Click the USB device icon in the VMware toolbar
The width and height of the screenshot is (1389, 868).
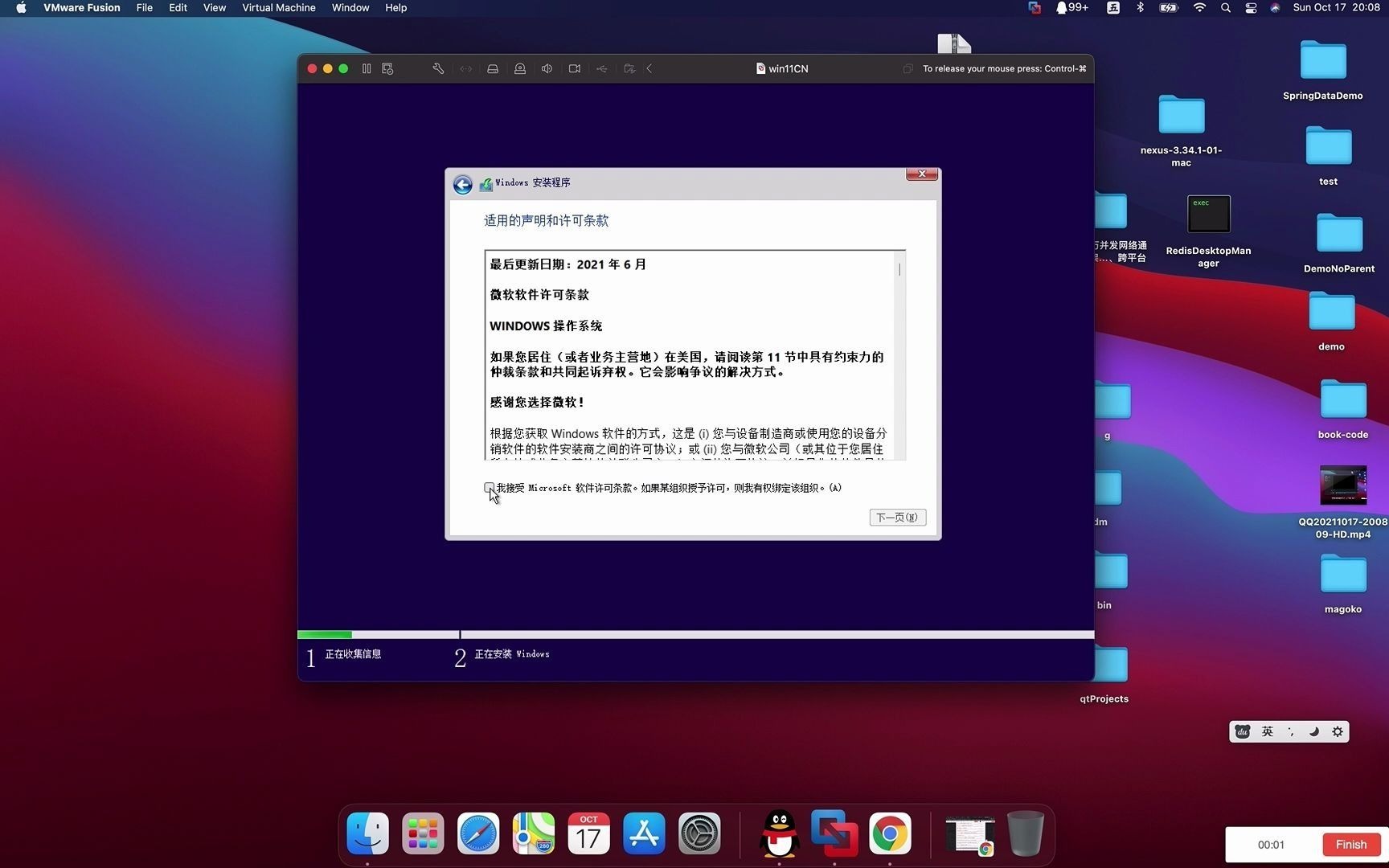[x=601, y=69]
